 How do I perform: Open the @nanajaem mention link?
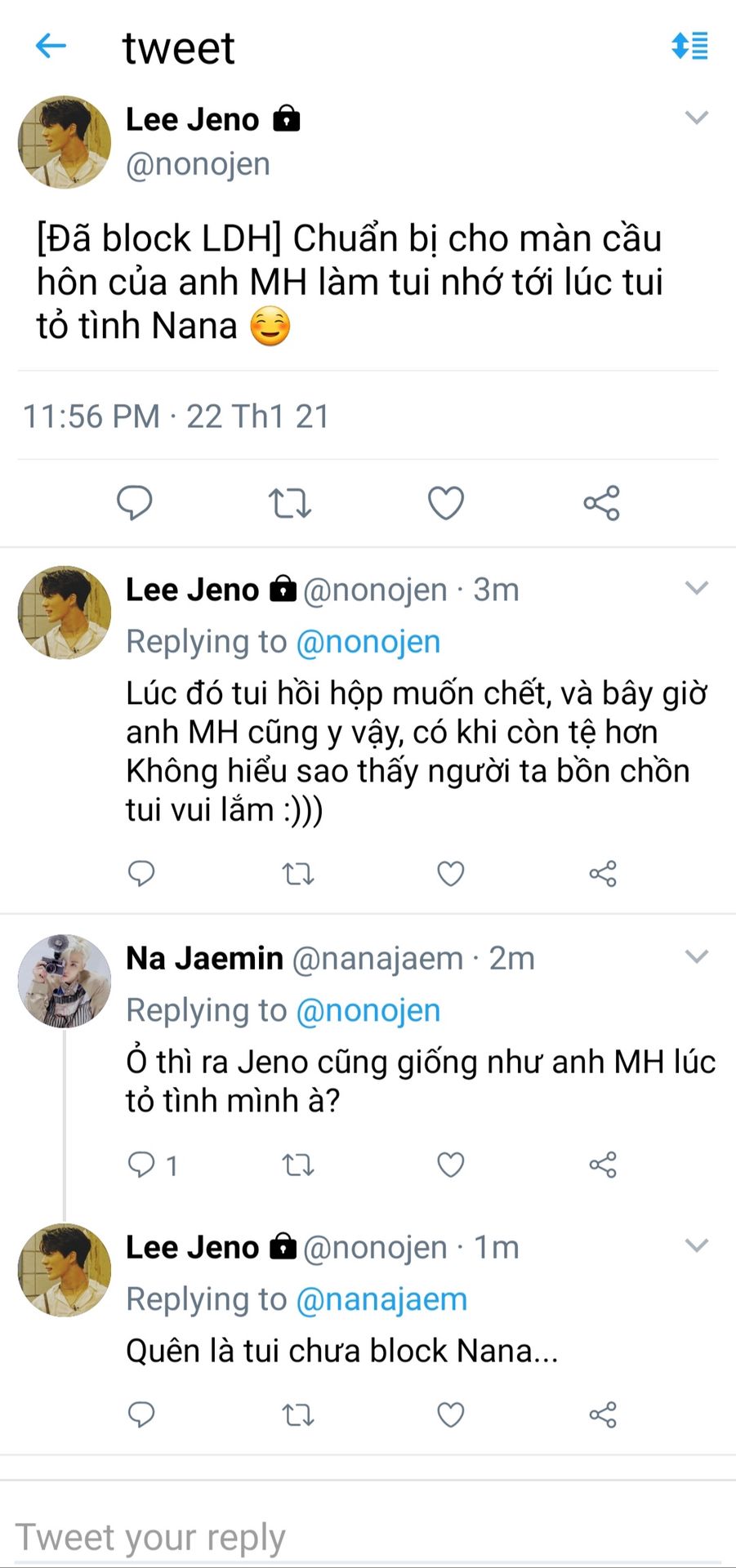pyautogui.click(x=381, y=1298)
